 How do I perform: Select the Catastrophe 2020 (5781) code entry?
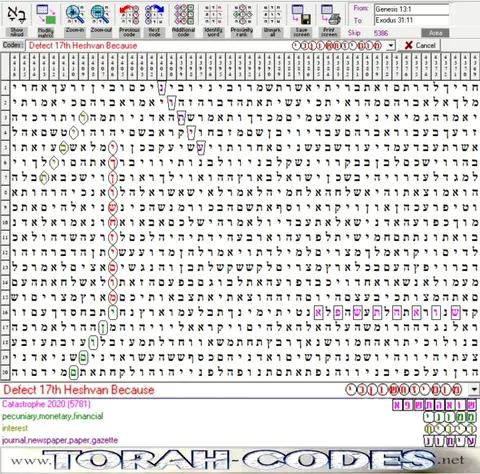point(46,404)
